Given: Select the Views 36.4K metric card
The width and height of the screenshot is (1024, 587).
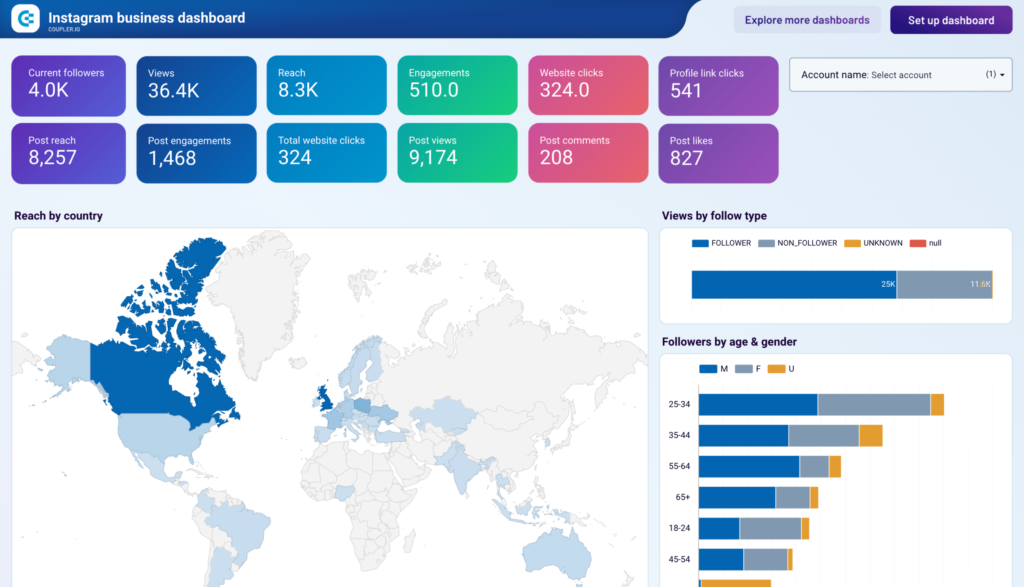Looking at the screenshot, I should tap(196, 85).
